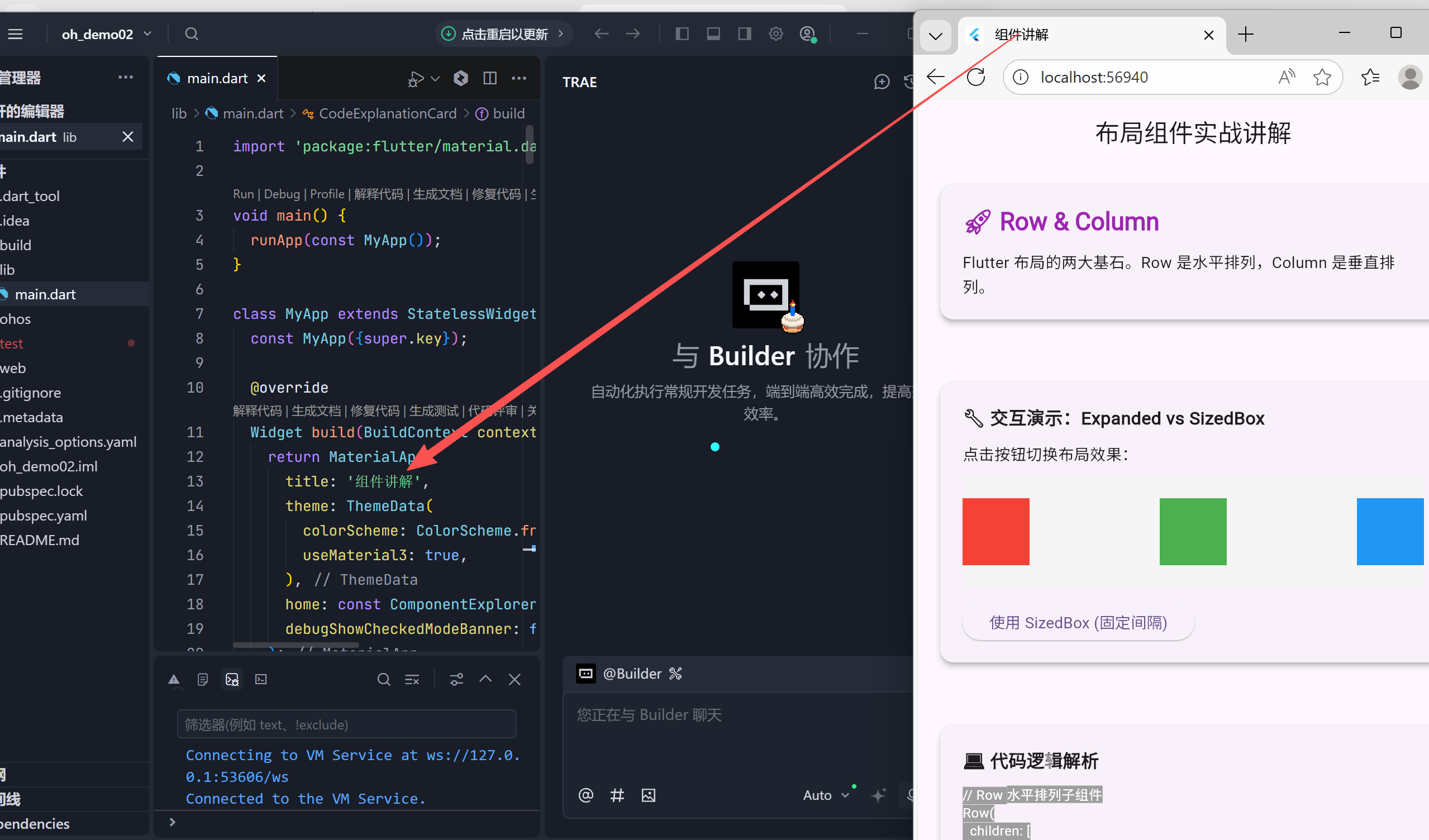
Task: Open IDE settings gear icon
Action: pyautogui.click(x=776, y=34)
